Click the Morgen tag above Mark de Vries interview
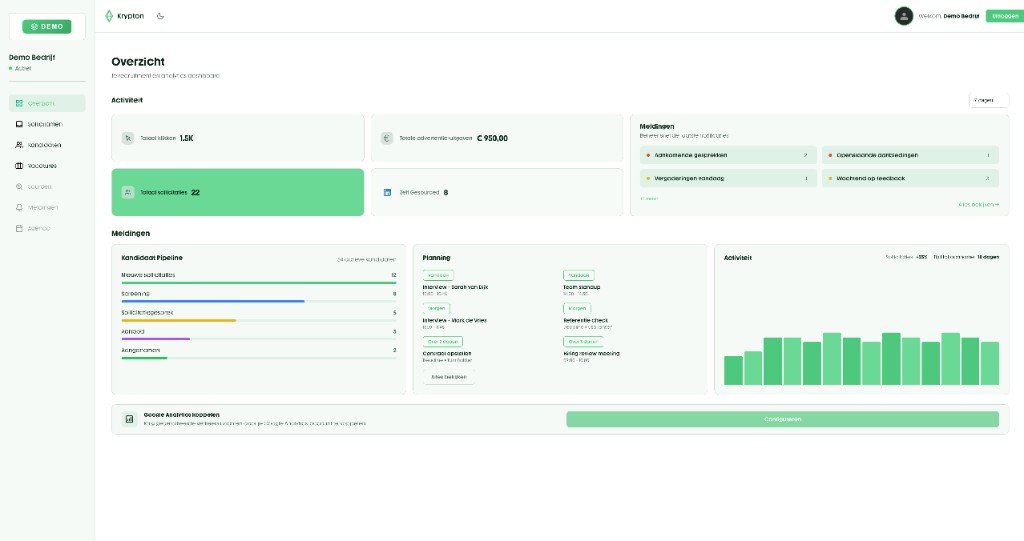 (436, 308)
